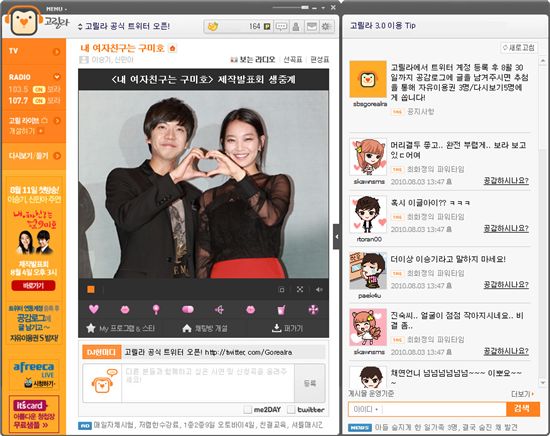Send the pink pill capsule emoticon
The width and height of the screenshot is (550, 436).
tap(188, 309)
